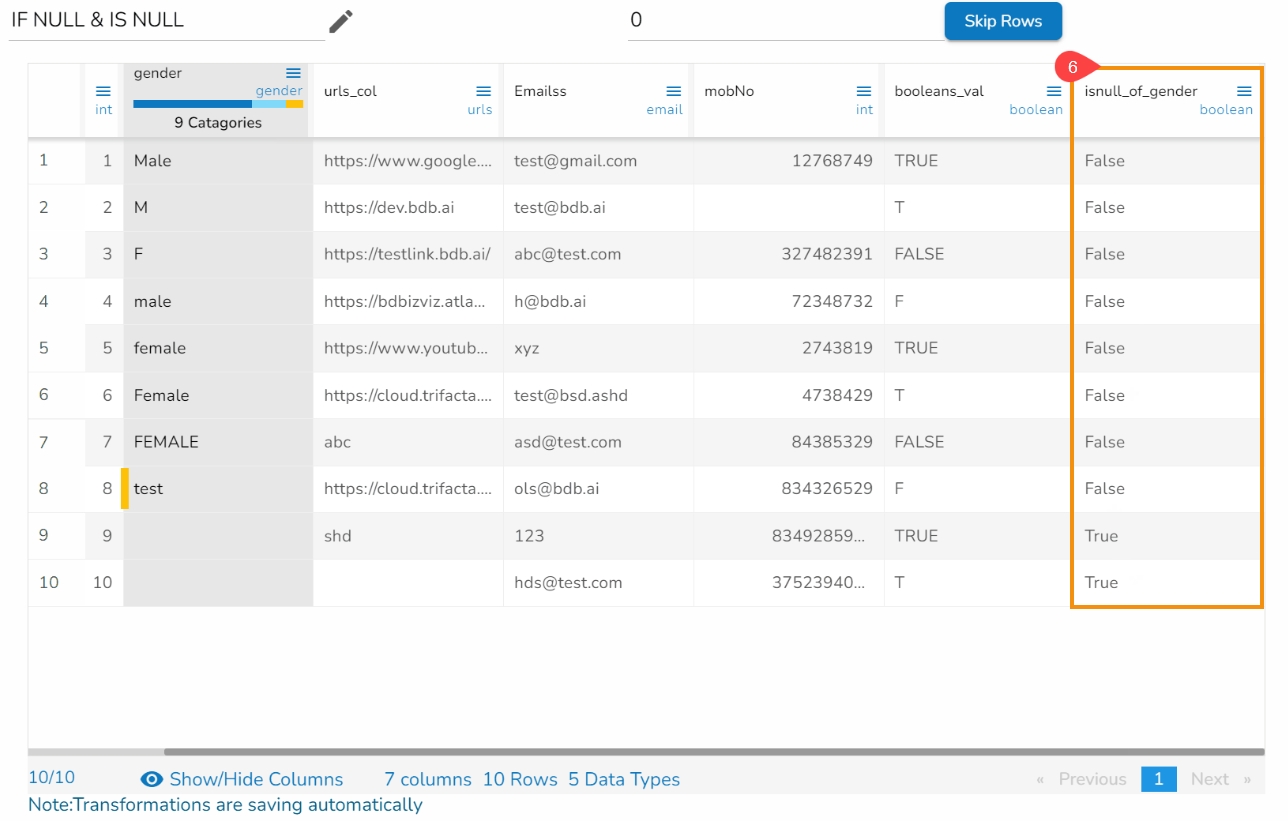Select the gender data type label
The width and height of the screenshot is (1288, 821).
pyautogui.click(x=279, y=91)
